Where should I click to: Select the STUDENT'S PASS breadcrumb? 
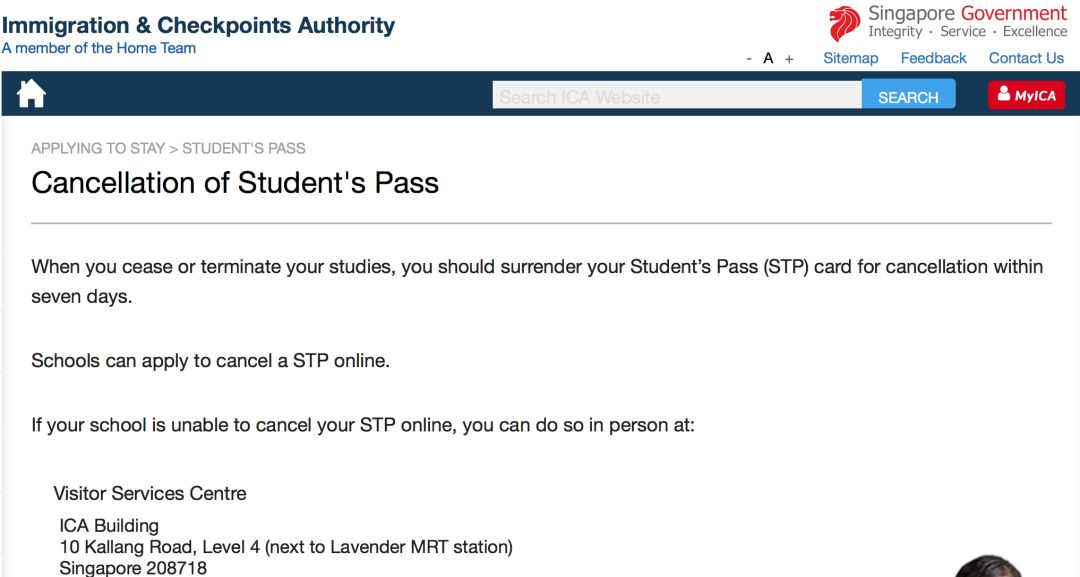[x=244, y=148]
